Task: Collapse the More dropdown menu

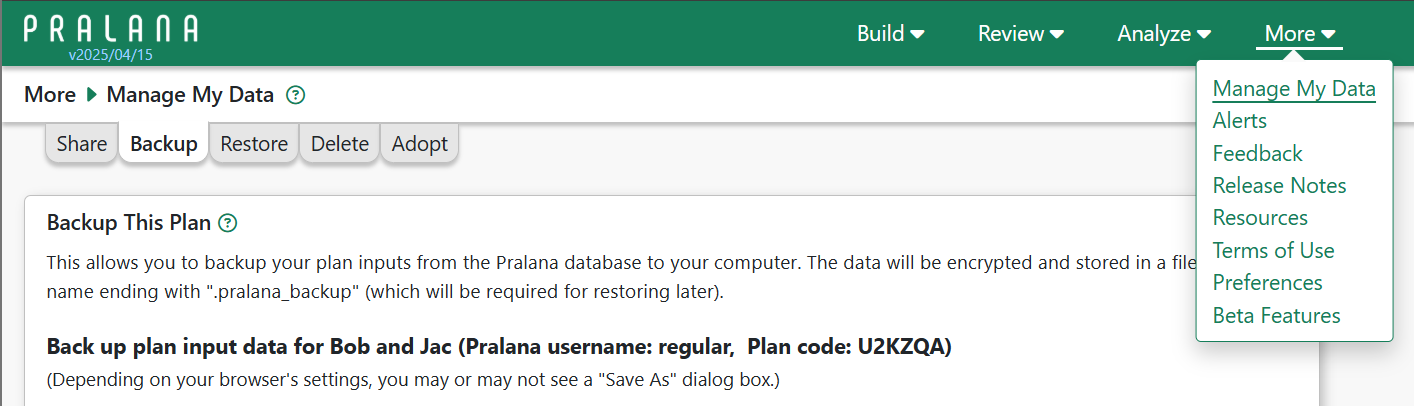Action: point(1300,33)
